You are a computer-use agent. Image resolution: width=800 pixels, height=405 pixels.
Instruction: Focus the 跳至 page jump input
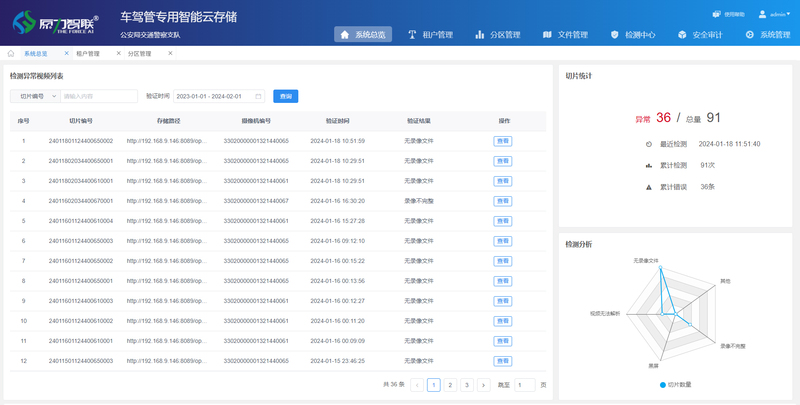pos(525,385)
